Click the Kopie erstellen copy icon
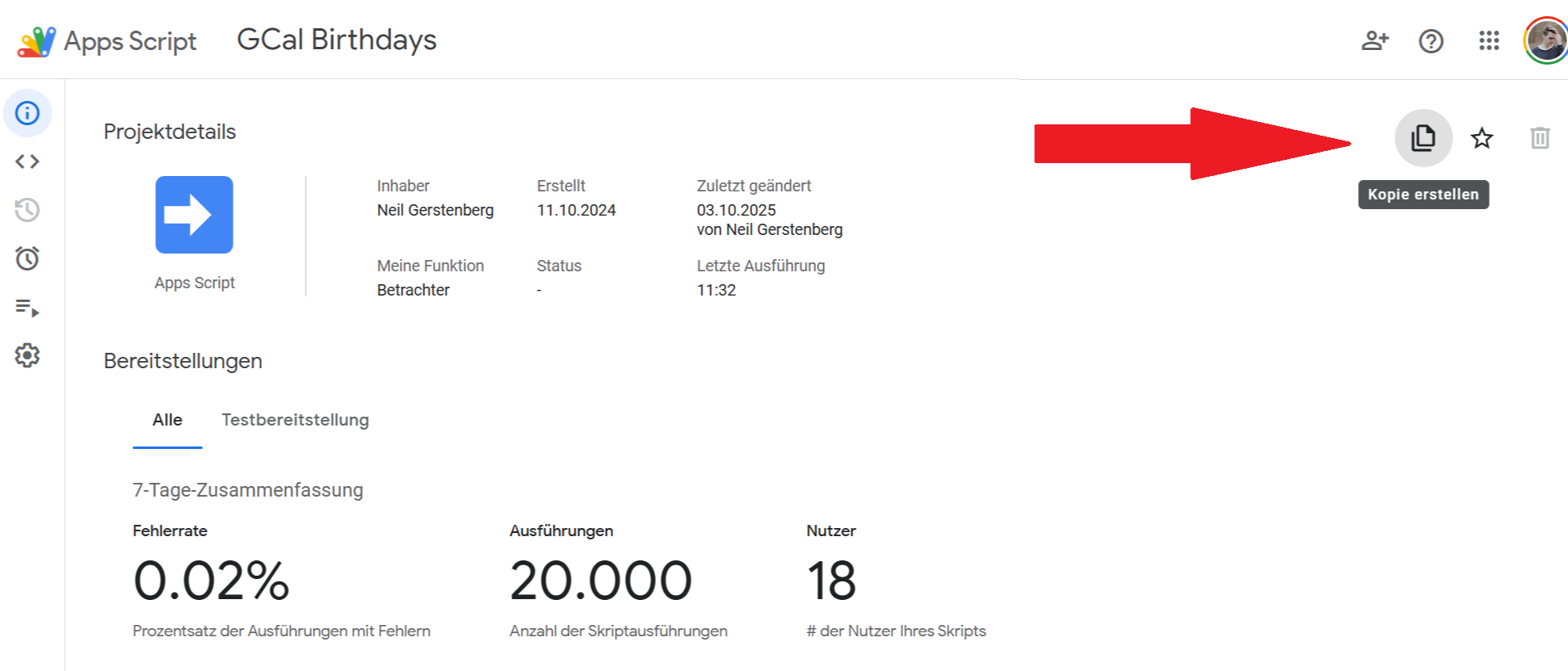The image size is (1568, 671). pyautogui.click(x=1423, y=138)
